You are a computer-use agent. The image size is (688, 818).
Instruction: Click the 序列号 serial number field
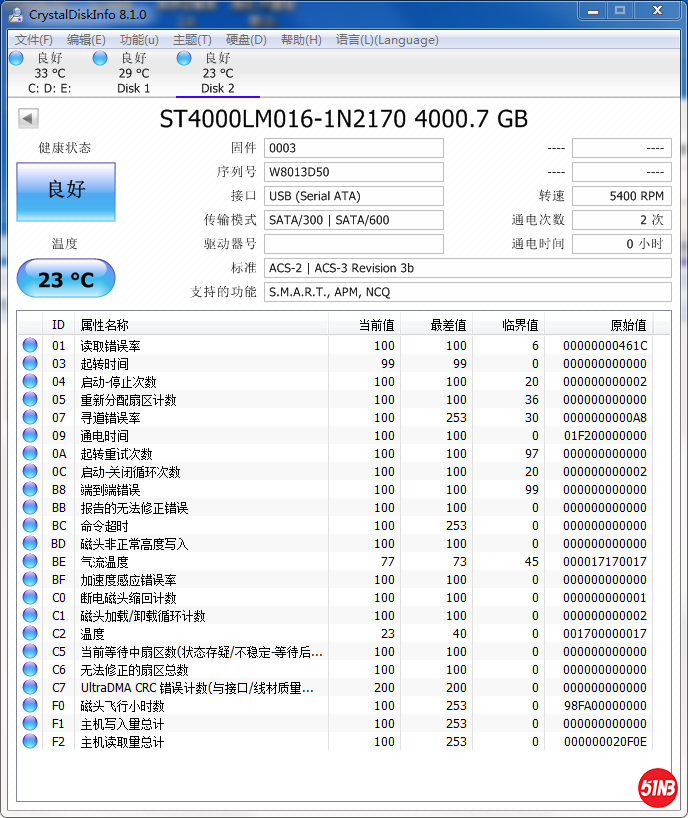(354, 172)
